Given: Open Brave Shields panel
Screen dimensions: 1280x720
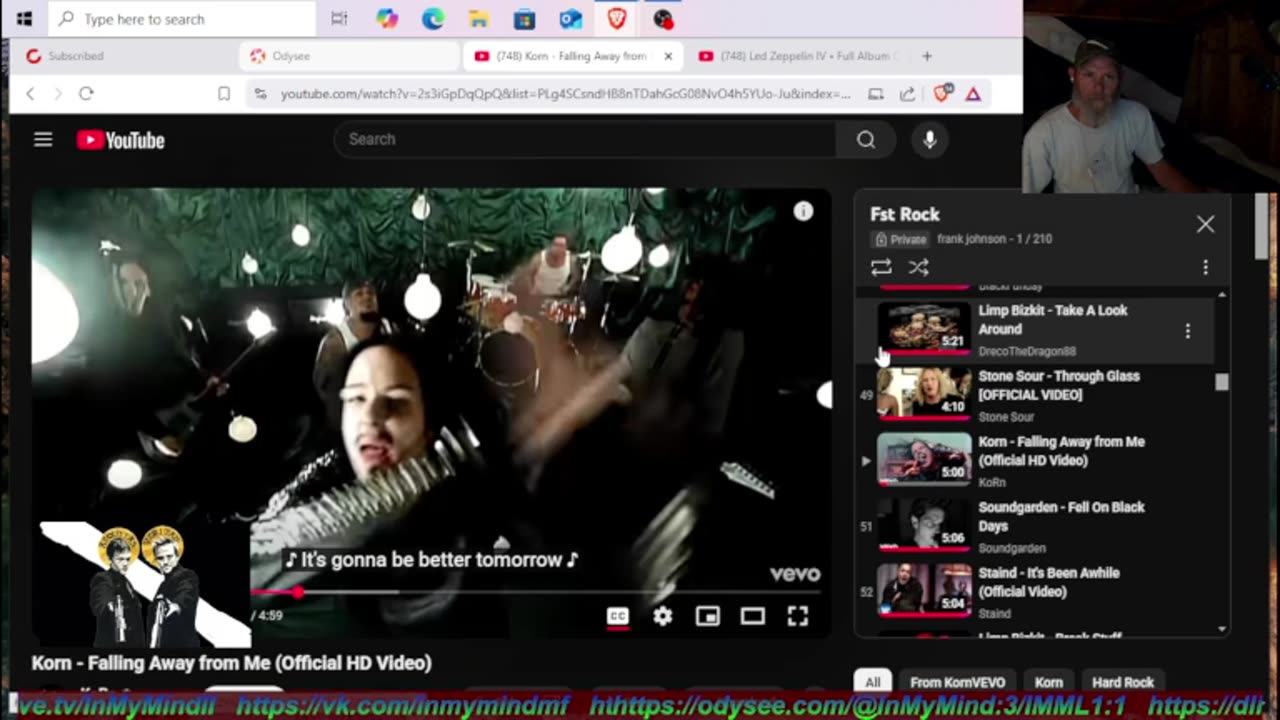Looking at the screenshot, I should point(942,93).
